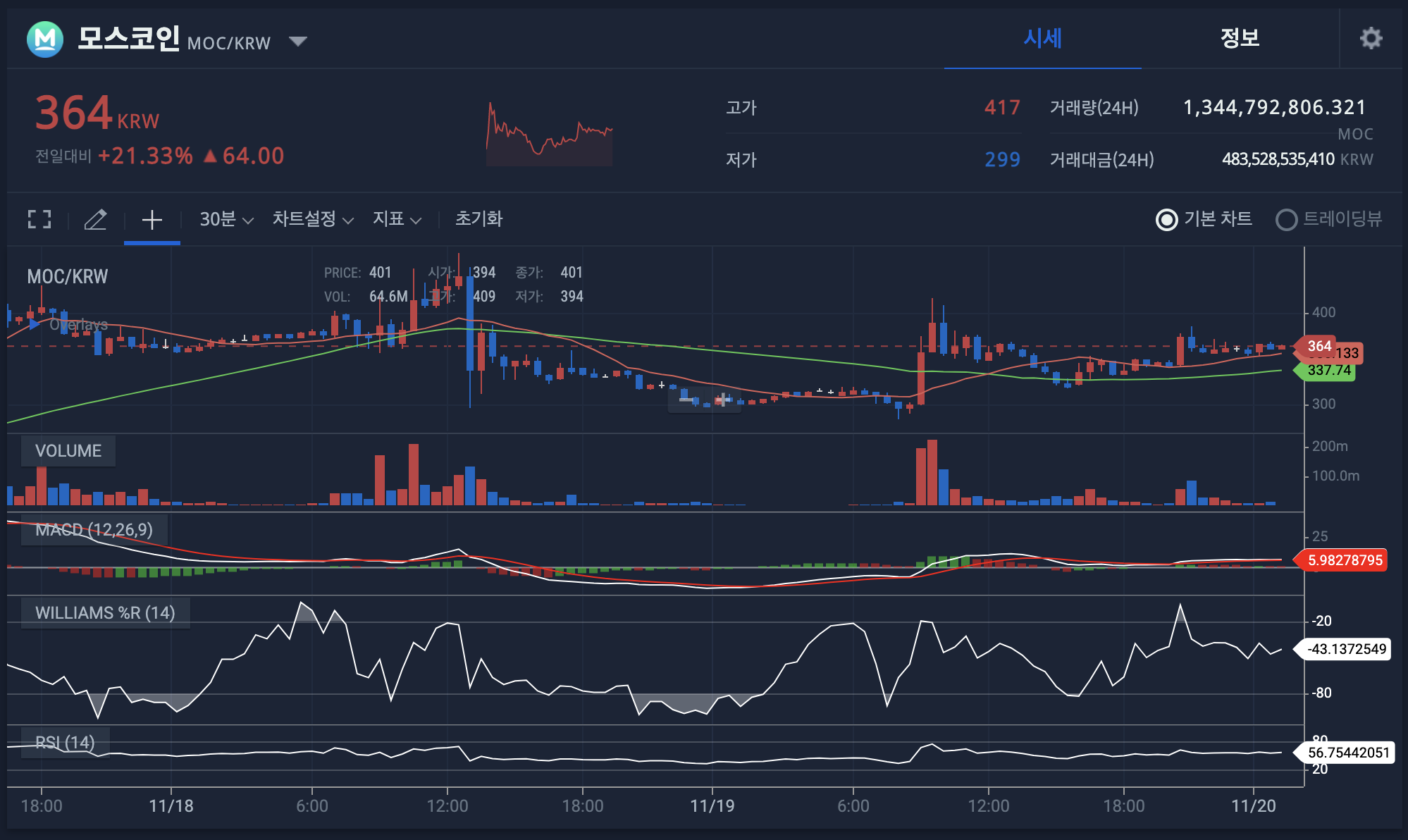Click the mini price sparkline thumbnail

coord(549,135)
